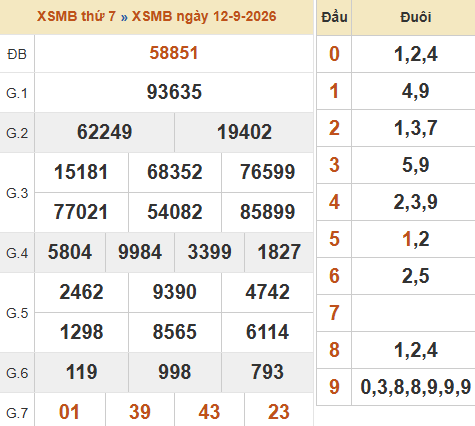This screenshot has height=426, width=475.
Task: Select the G.7 number 23
Action: [x=279, y=412]
